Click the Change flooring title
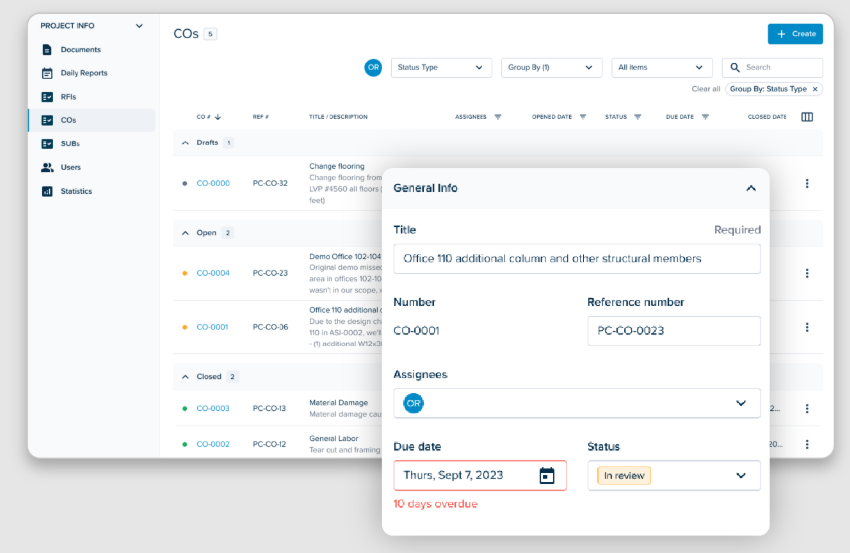 tap(337, 166)
